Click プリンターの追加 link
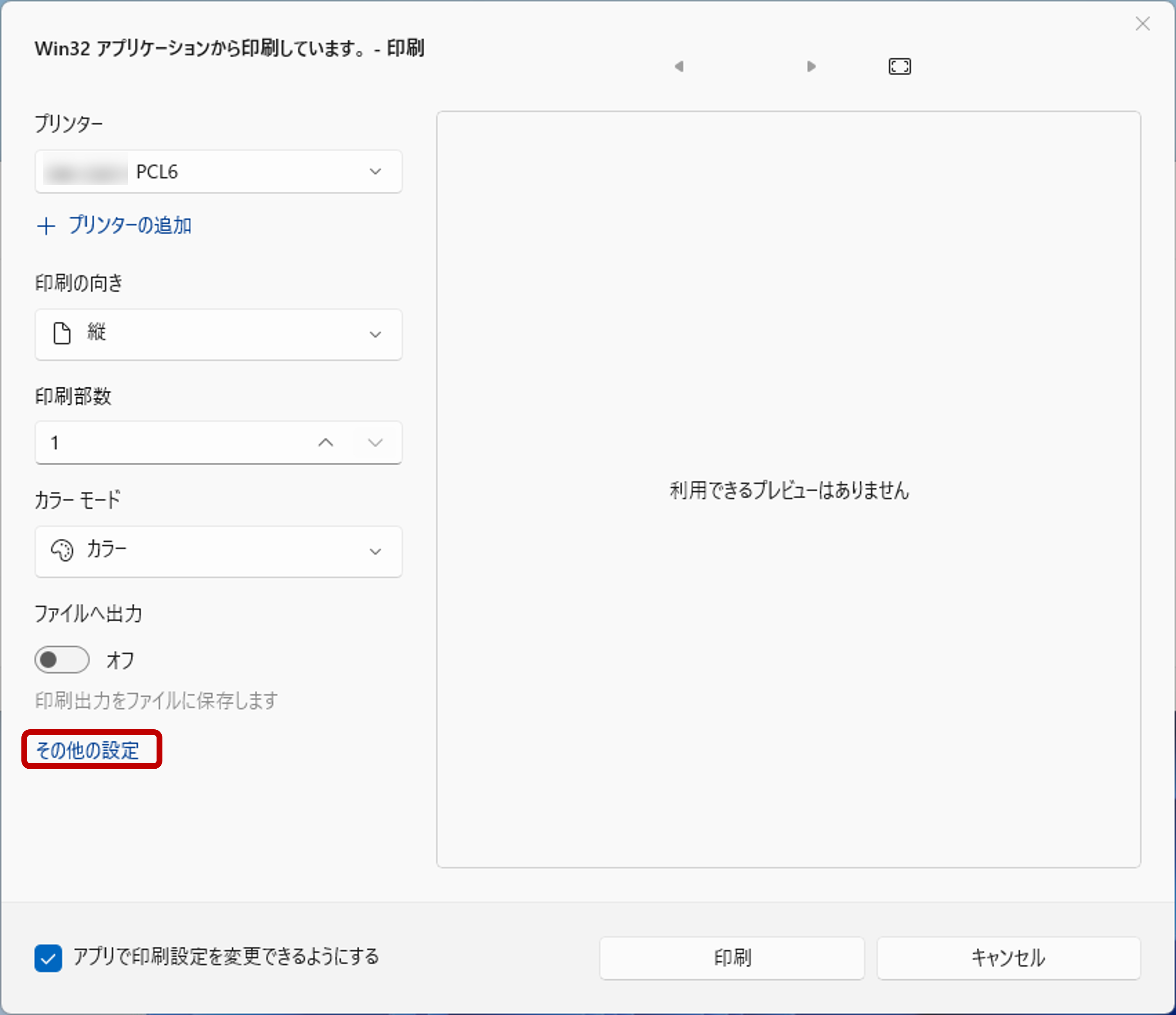 click(x=130, y=226)
